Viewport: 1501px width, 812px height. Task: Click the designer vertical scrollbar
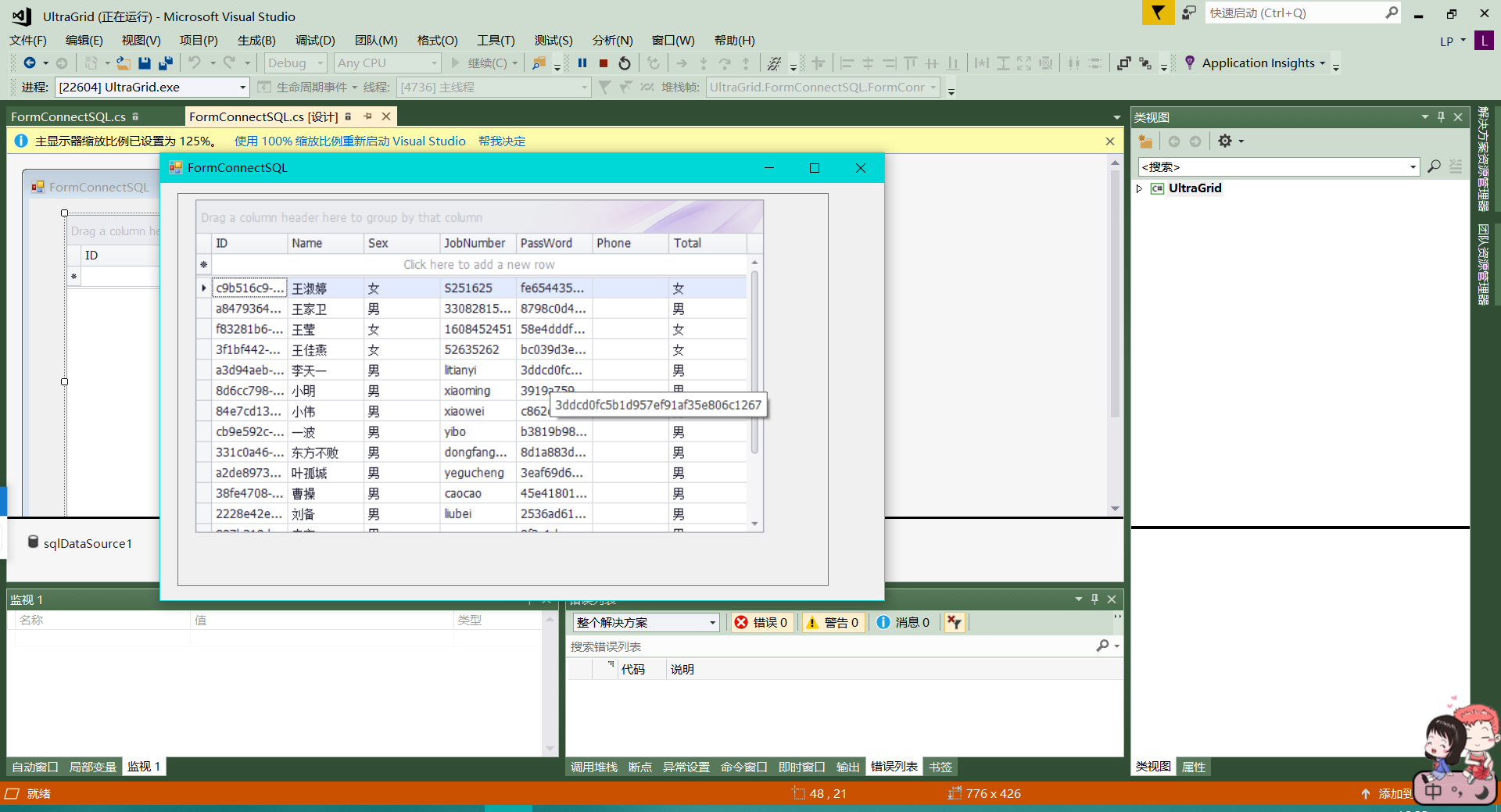1115,293
